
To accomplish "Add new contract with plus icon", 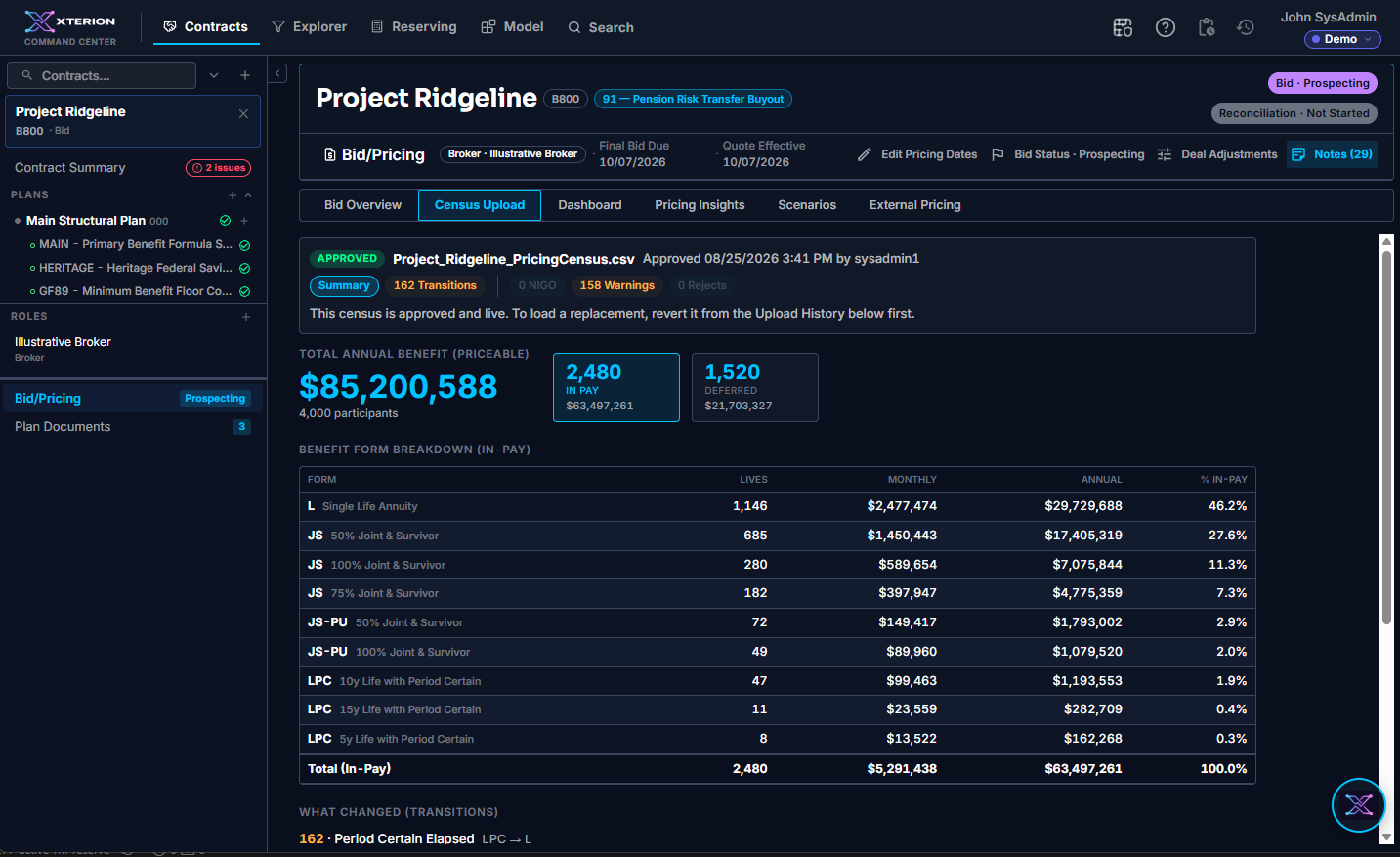I will (245, 75).
